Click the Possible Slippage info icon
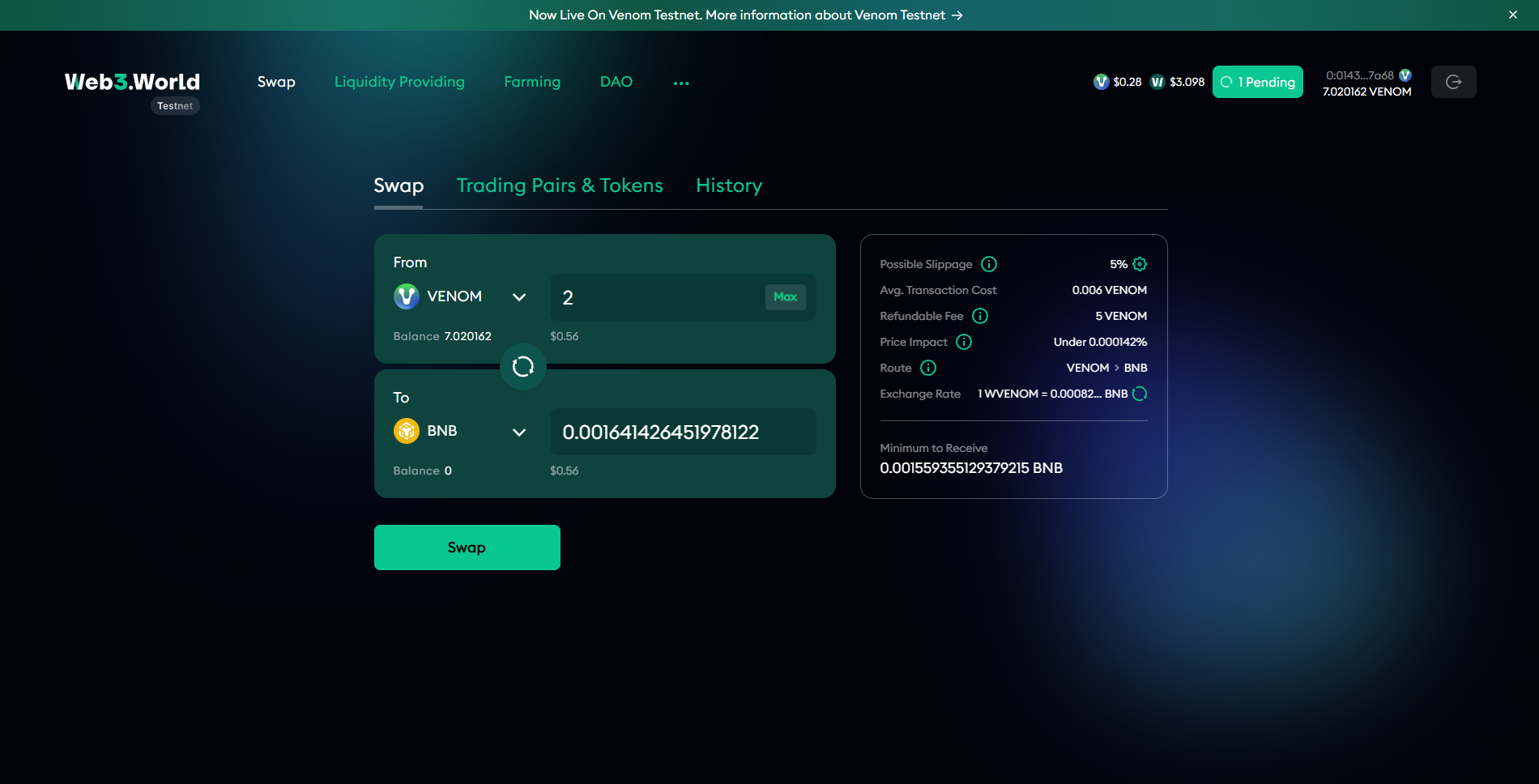1539x784 pixels. [x=989, y=264]
